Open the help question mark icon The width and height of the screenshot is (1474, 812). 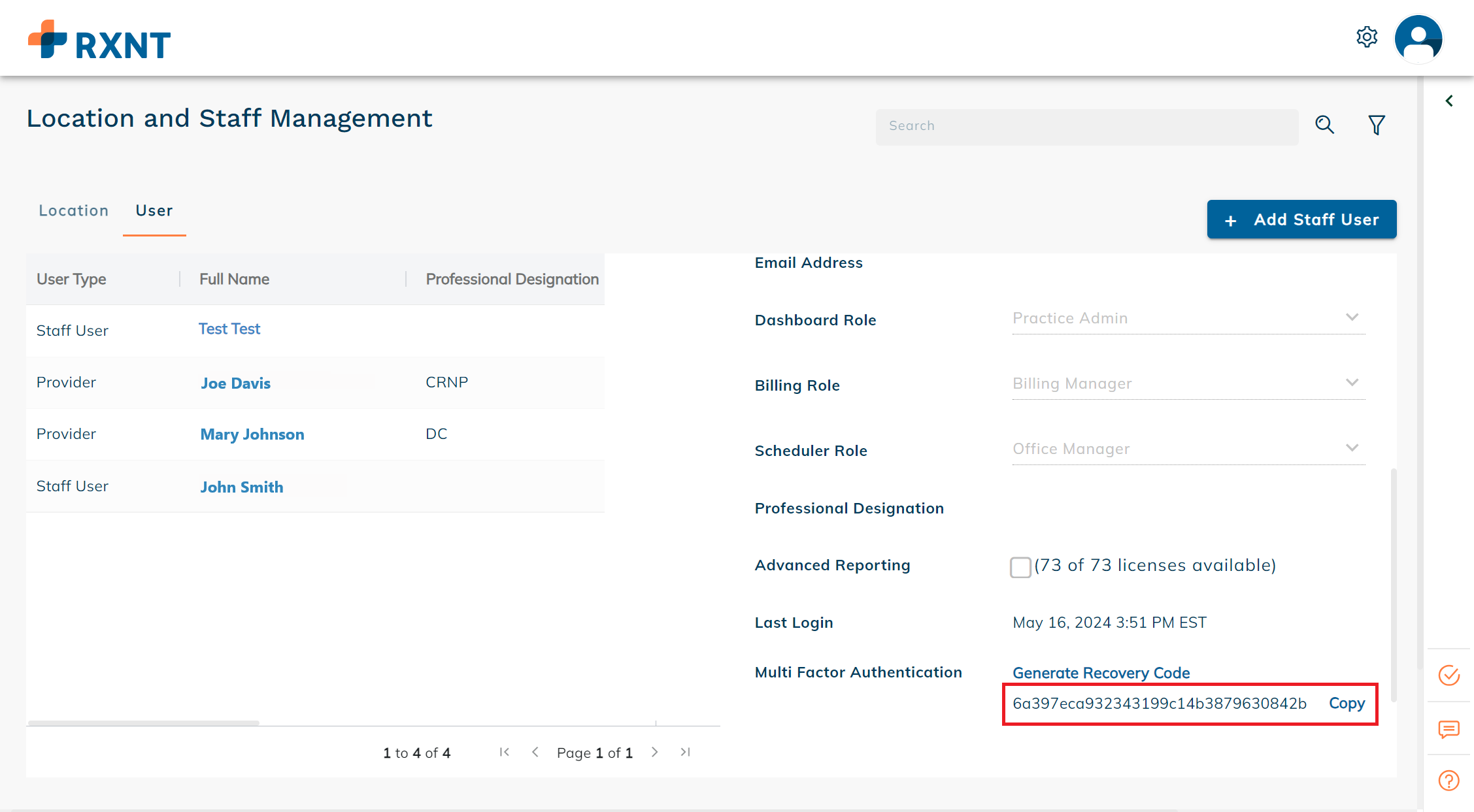pos(1449,781)
